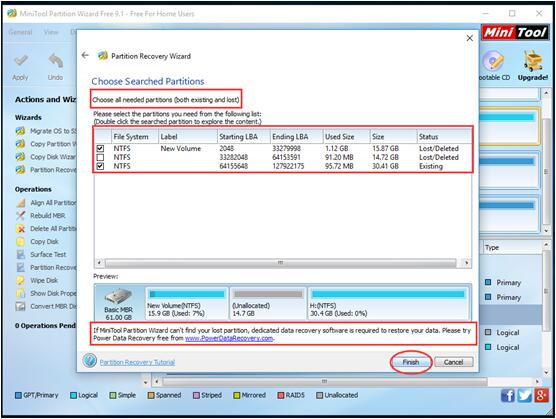Click the Align All Partitions icon

(x=21, y=203)
